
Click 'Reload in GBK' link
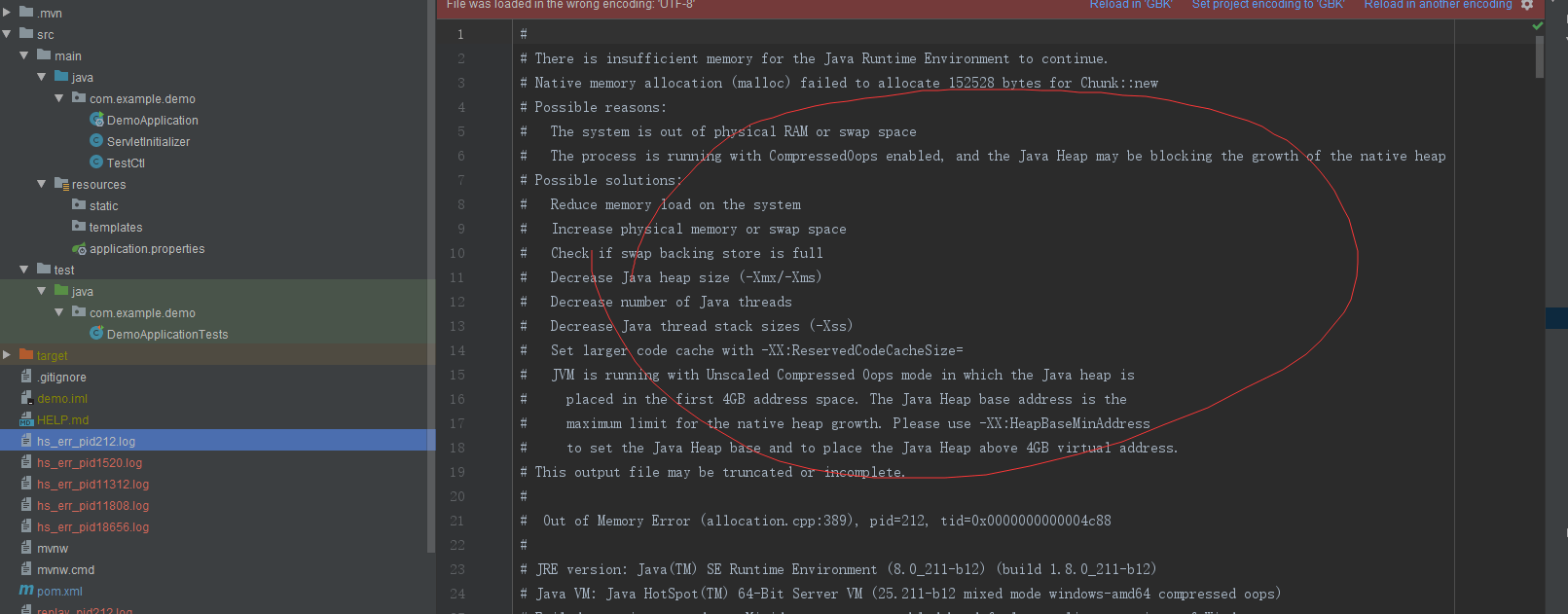tap(1130, 5)
